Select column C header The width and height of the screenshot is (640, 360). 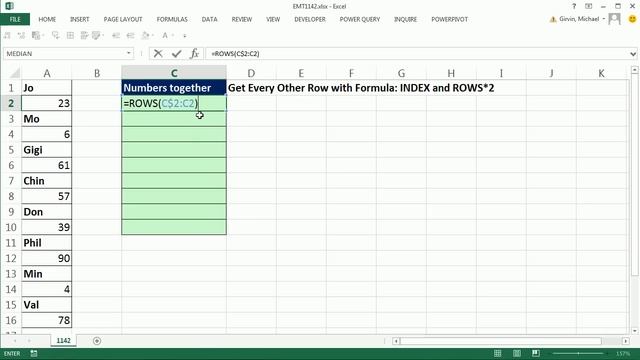[174, 73]
